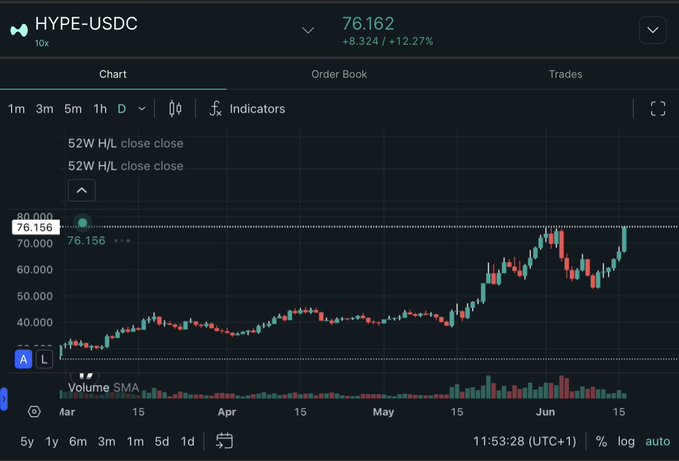This screenshot has width=679, height=461.
Task: Click the 76.156 price axis label
Action: click(x=35, y=227)
